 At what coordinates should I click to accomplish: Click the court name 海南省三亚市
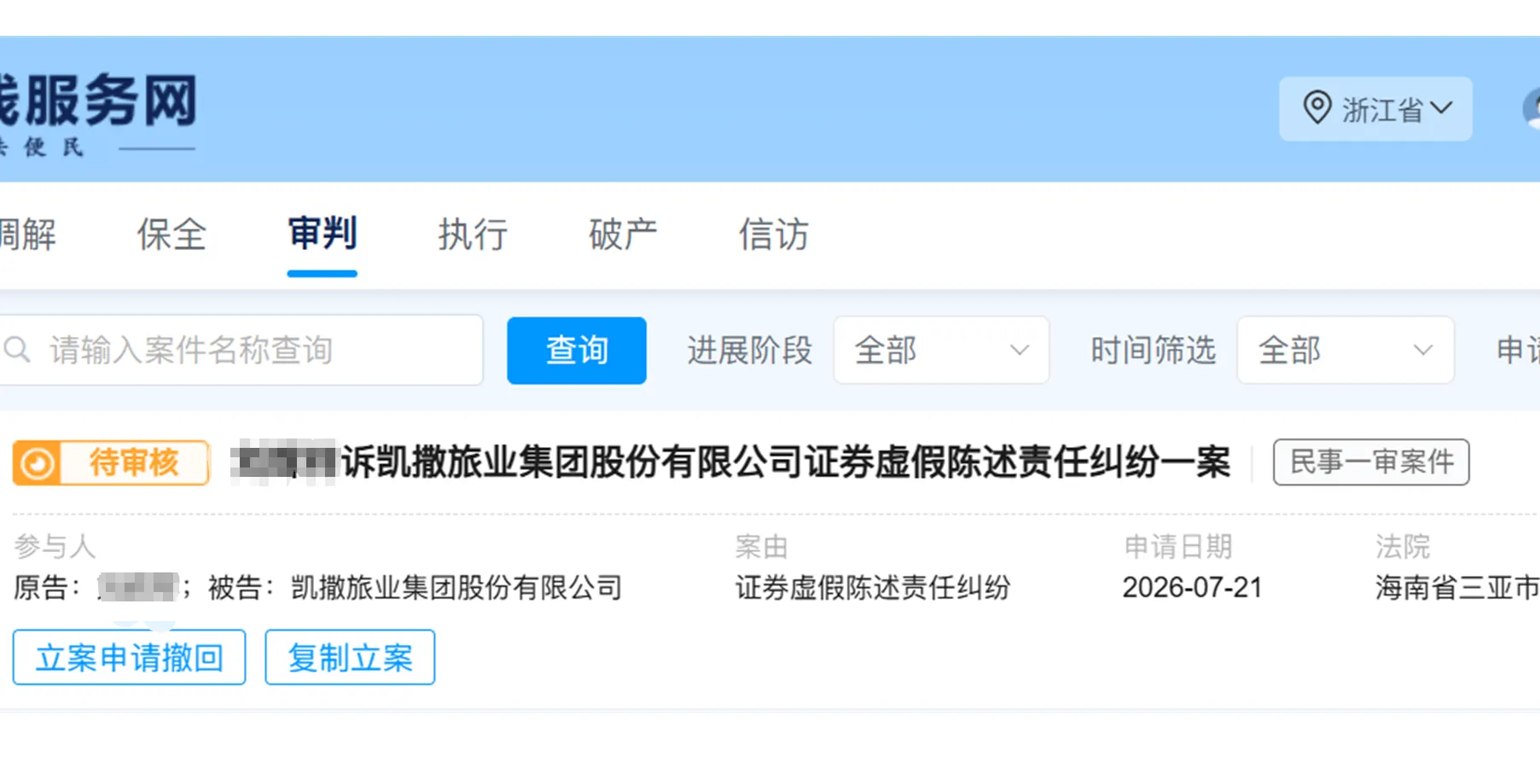tap(1457, 588)
